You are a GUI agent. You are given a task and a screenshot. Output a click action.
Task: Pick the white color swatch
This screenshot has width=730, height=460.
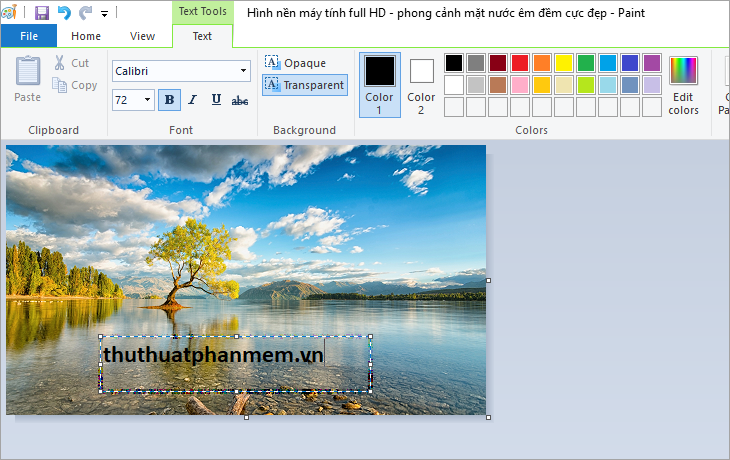pyautogui.click(x=453, y=85)
